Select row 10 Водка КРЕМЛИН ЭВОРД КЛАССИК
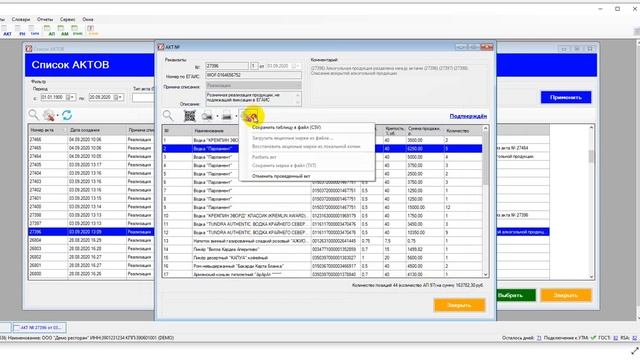Image resolution: width=640 pixels, height=360 pixels. (322, 216)
